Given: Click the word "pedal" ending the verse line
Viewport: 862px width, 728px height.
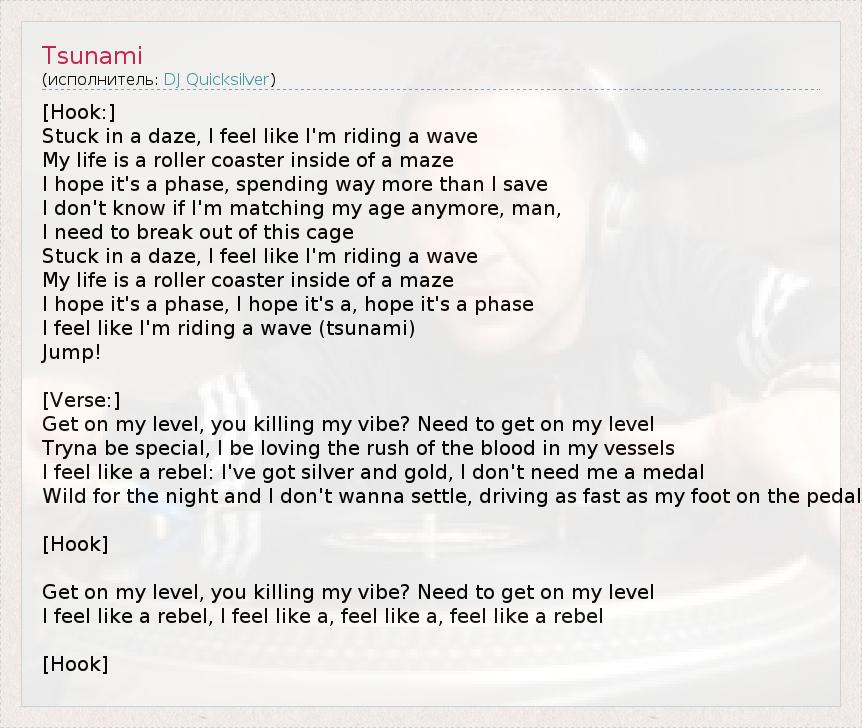Looking at the screenshot, I should tap(837, 496).
